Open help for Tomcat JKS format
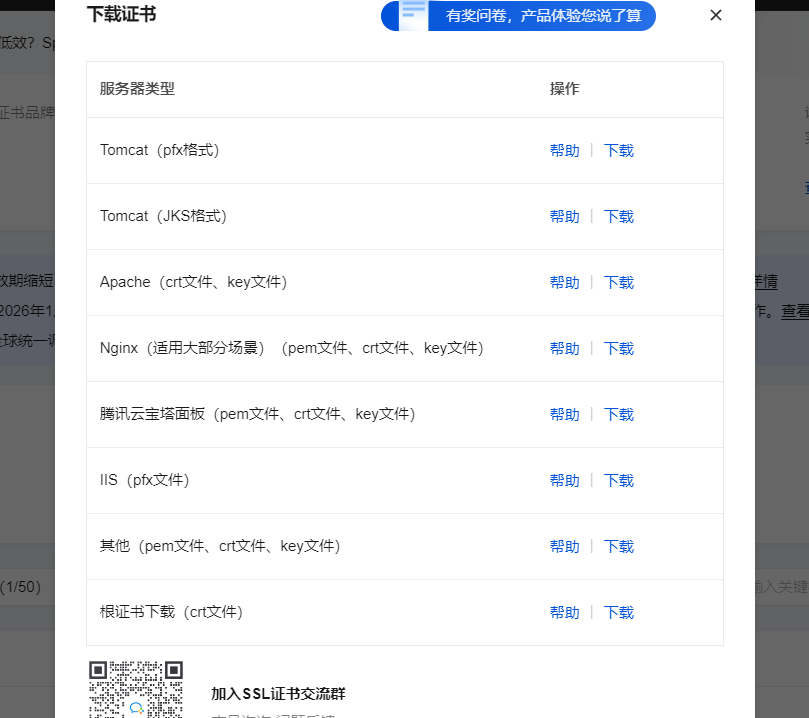 point(564,217)
